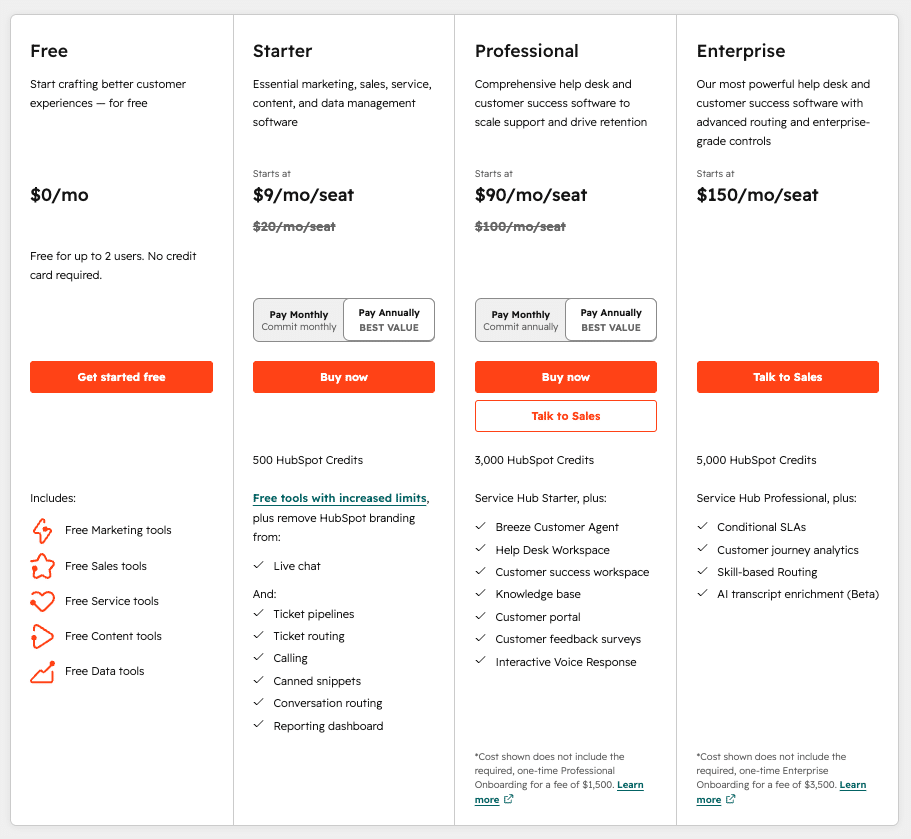Switch Starter billing to Pay Annually
This screenshot has width=911, height=839.
pyautogui.click(x=389, y=319)
